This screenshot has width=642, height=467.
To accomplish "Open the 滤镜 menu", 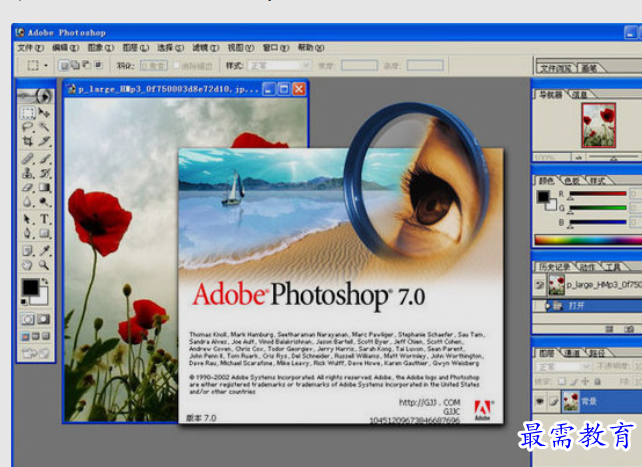I will 206,48.
